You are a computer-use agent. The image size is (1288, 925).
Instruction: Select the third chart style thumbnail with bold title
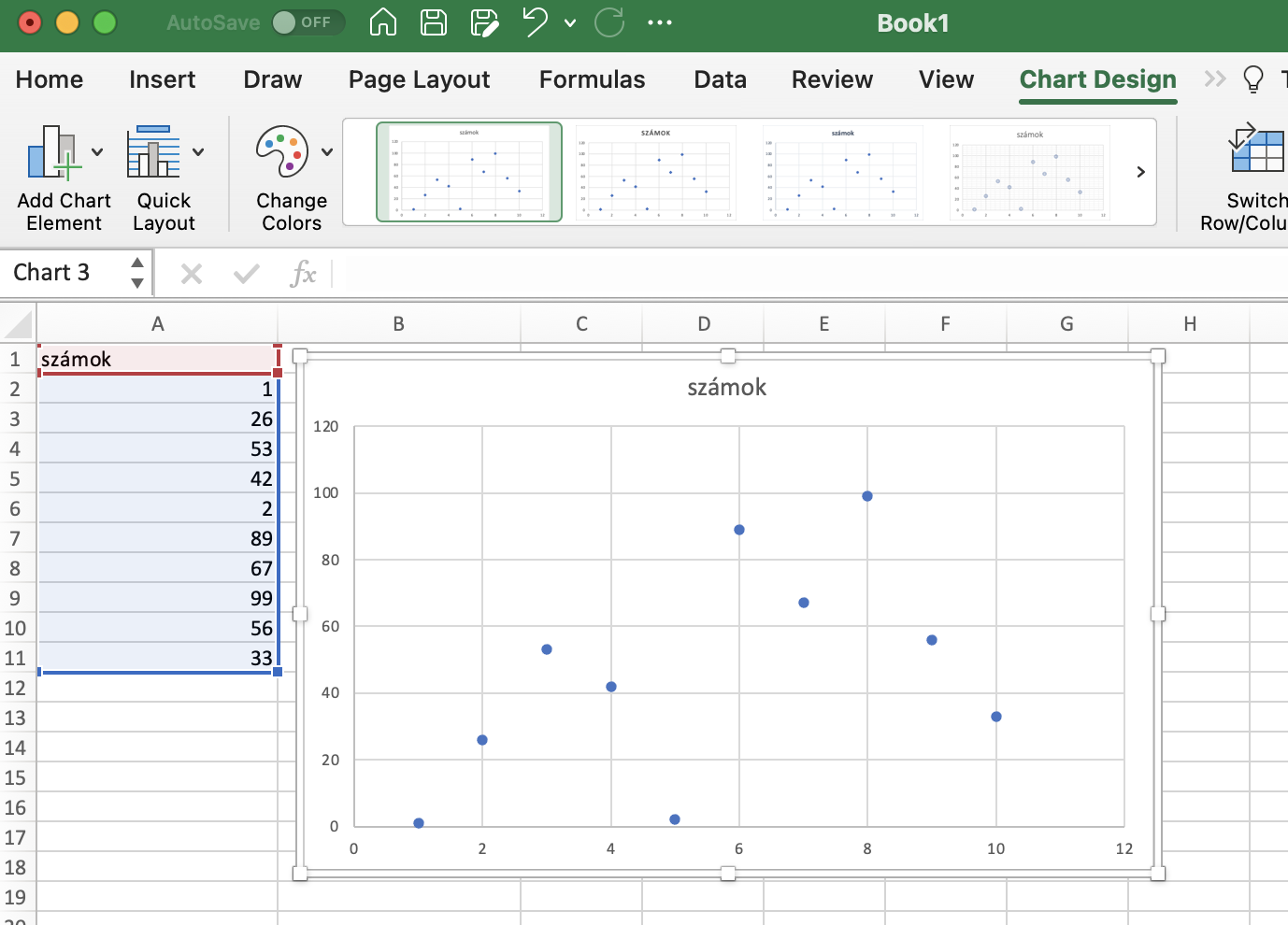(843, 172)
